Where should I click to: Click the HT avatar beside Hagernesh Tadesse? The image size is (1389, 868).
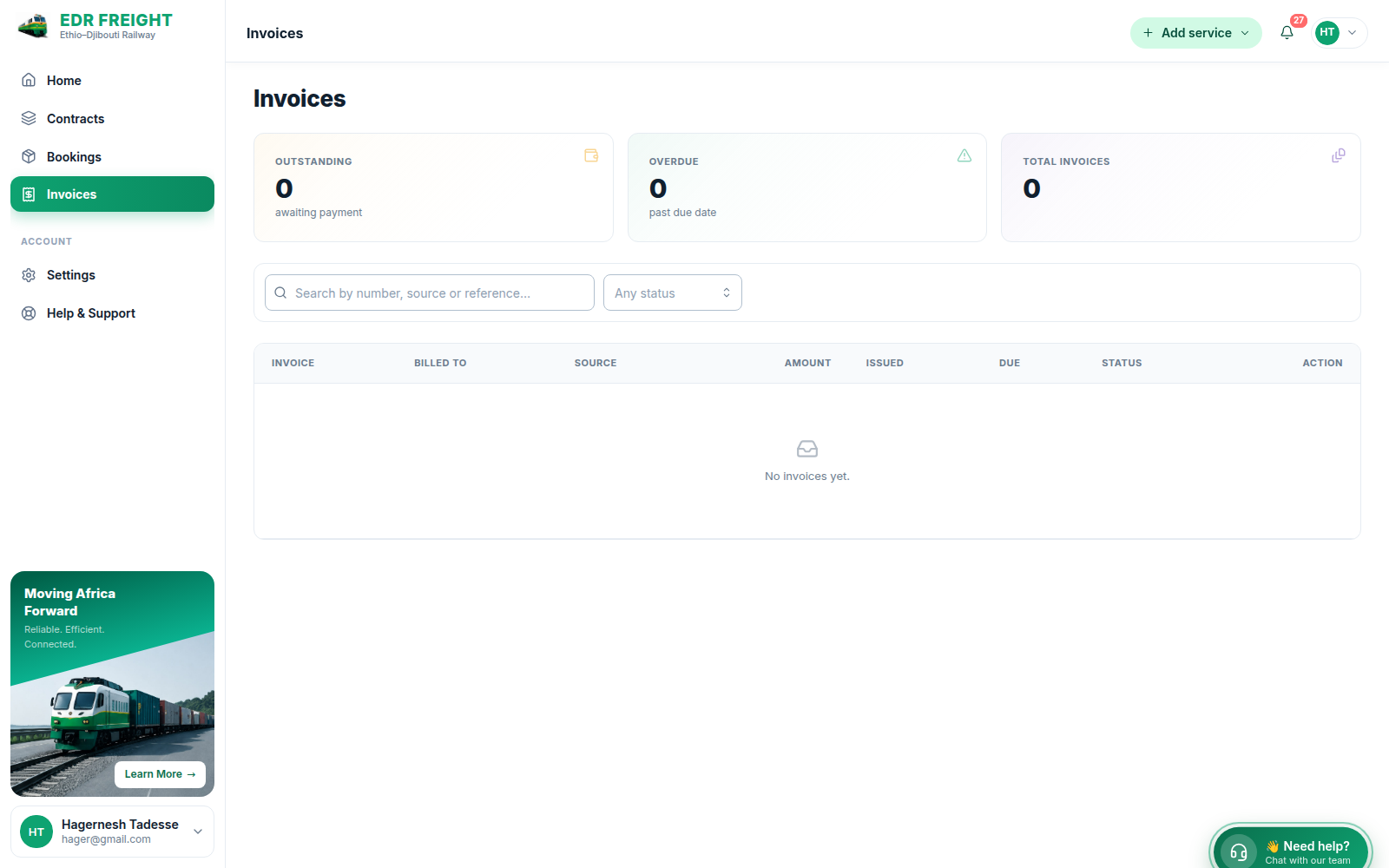[36, 832]
